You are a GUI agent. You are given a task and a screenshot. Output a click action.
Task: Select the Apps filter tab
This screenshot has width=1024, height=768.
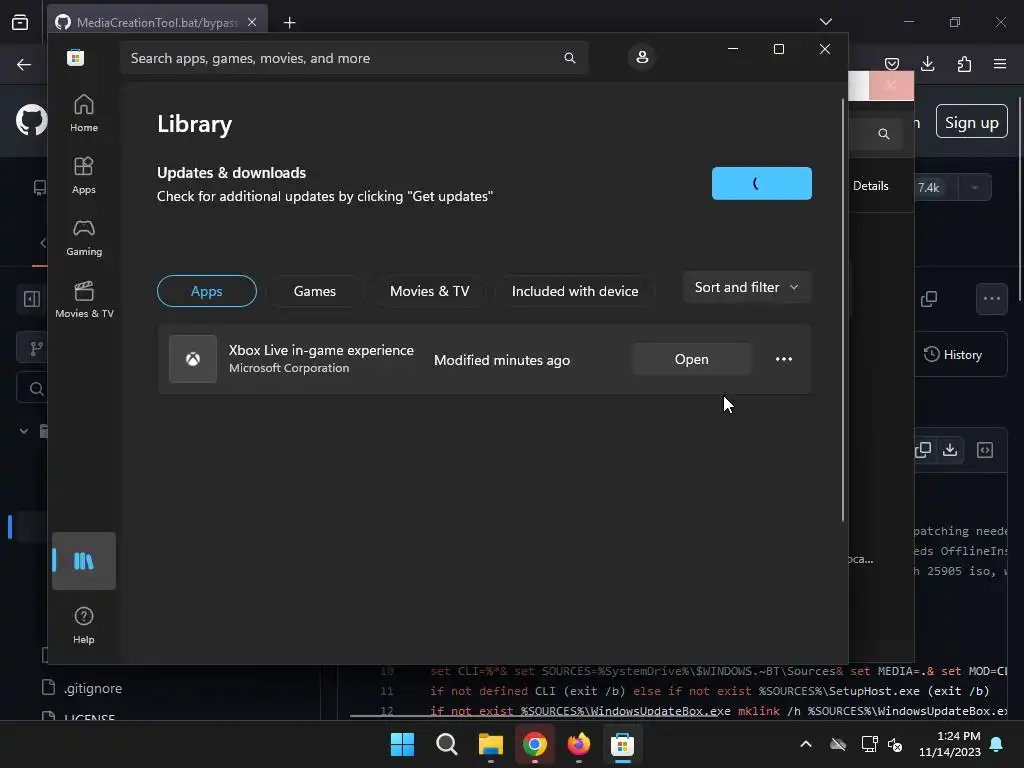206,291
